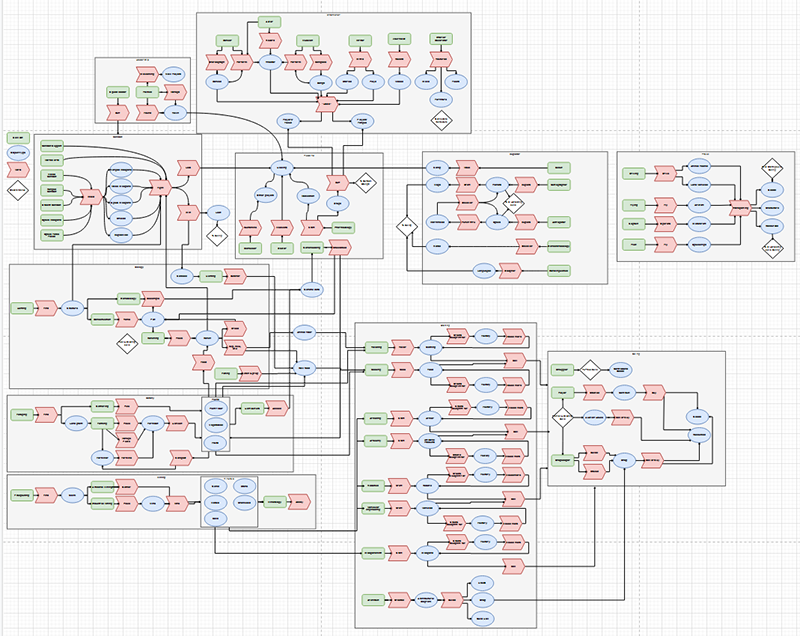Click the red merging chevron in far-right container
The image size is (800, 636).
[740, 207]
